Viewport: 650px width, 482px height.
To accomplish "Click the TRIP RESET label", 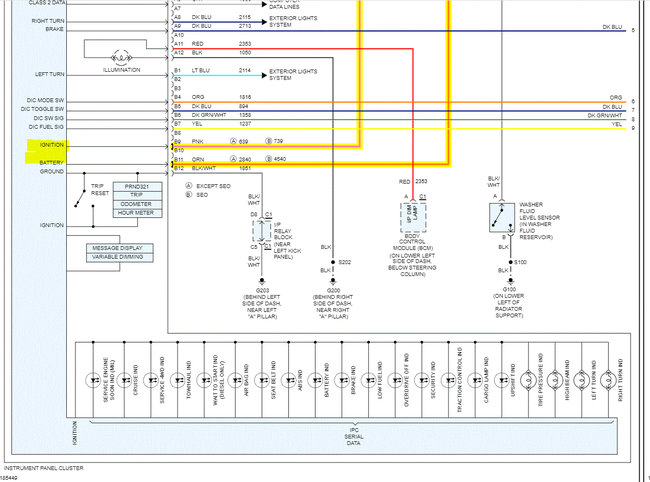I will point(100,190).
